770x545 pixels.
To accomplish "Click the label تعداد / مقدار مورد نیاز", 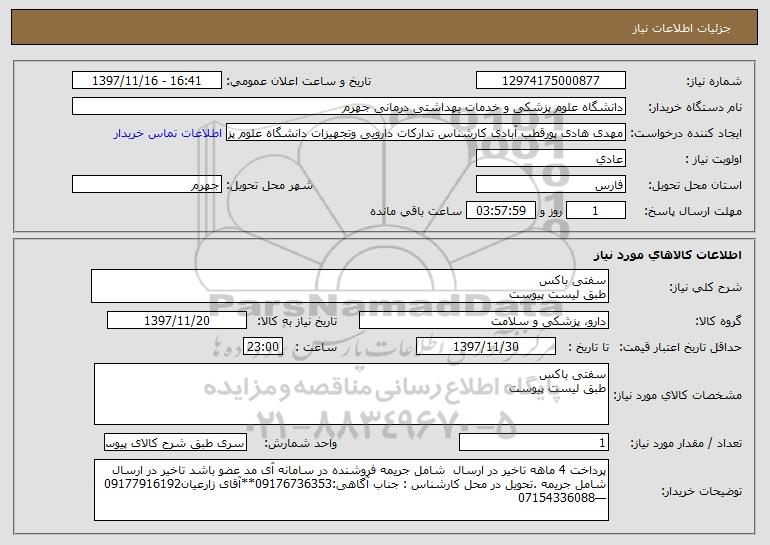I will (686, 443).
